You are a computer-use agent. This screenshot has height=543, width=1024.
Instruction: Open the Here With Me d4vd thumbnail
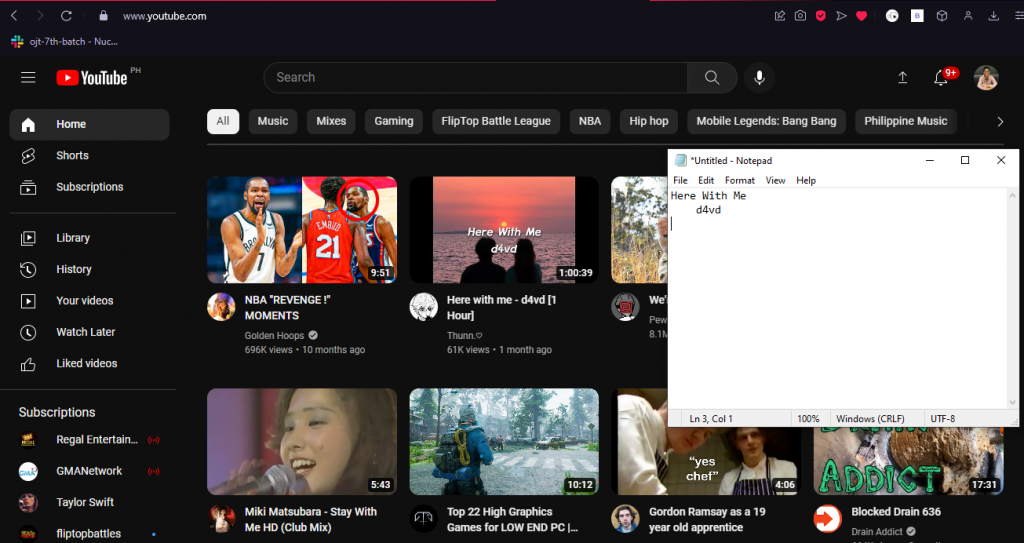tap(504, 230)
